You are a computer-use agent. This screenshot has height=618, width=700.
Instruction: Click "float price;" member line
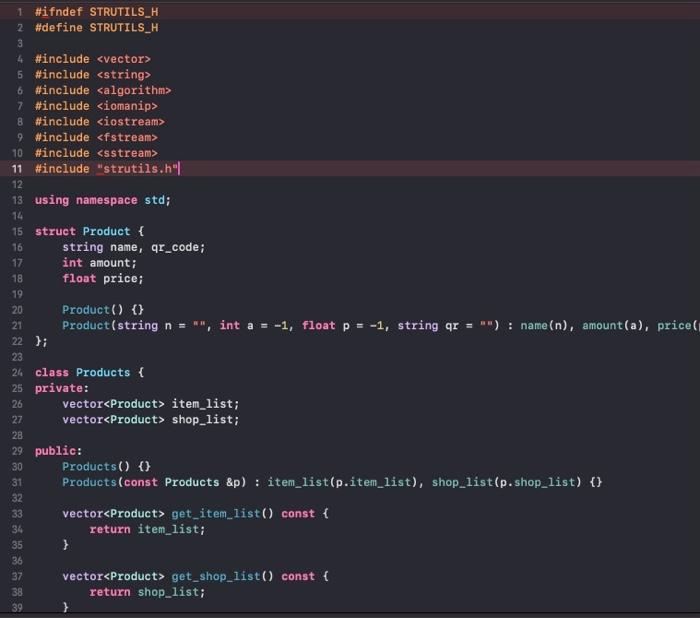[103, 279]
